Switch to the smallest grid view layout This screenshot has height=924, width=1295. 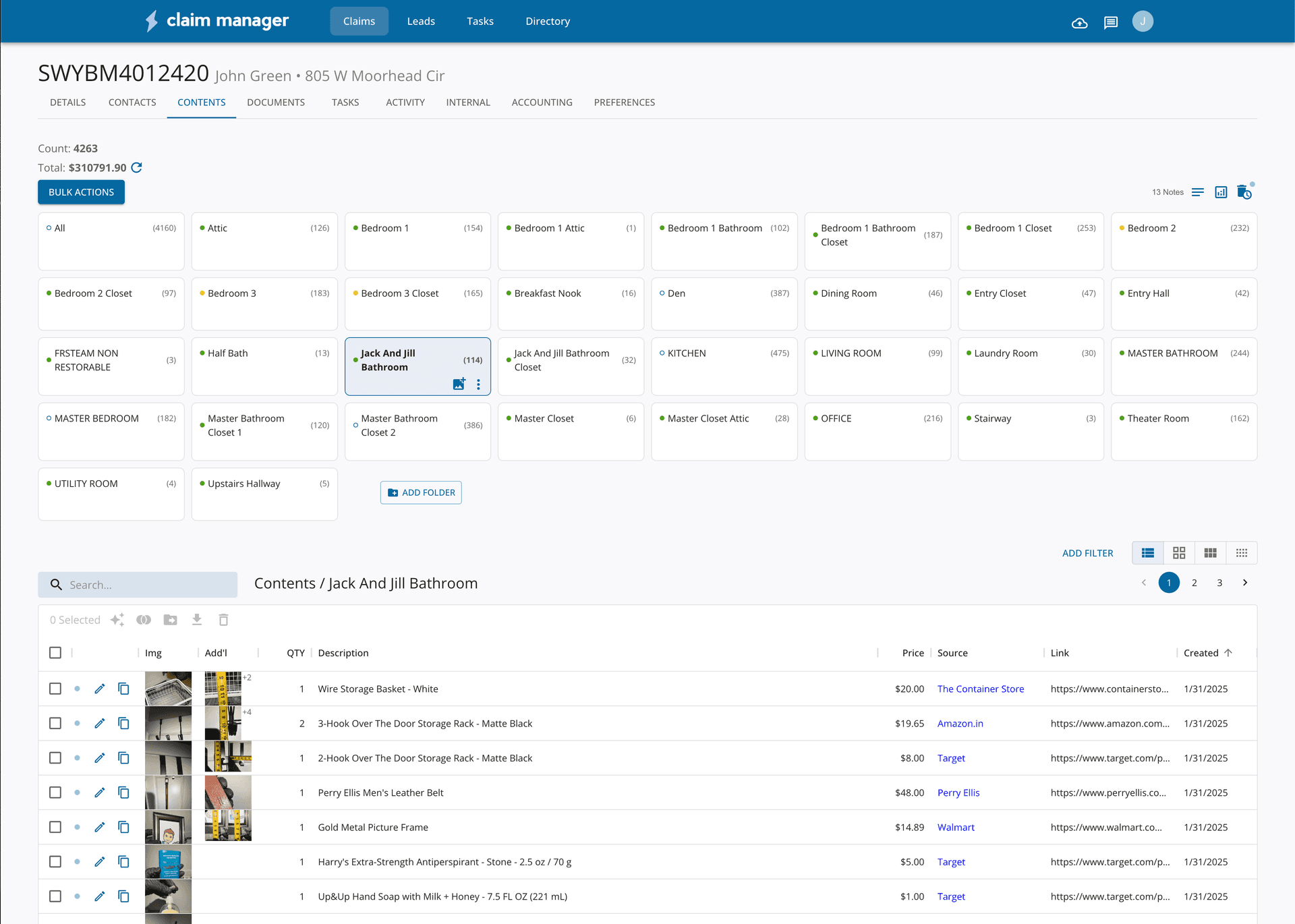(x=1241, y=553)
